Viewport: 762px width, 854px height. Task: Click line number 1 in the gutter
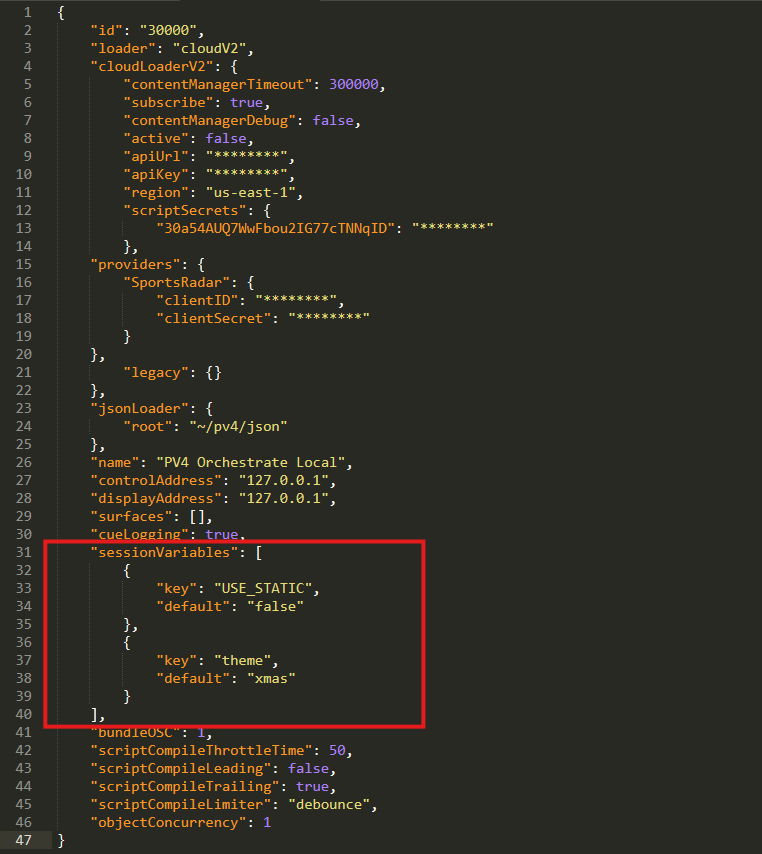coord(28,13)
